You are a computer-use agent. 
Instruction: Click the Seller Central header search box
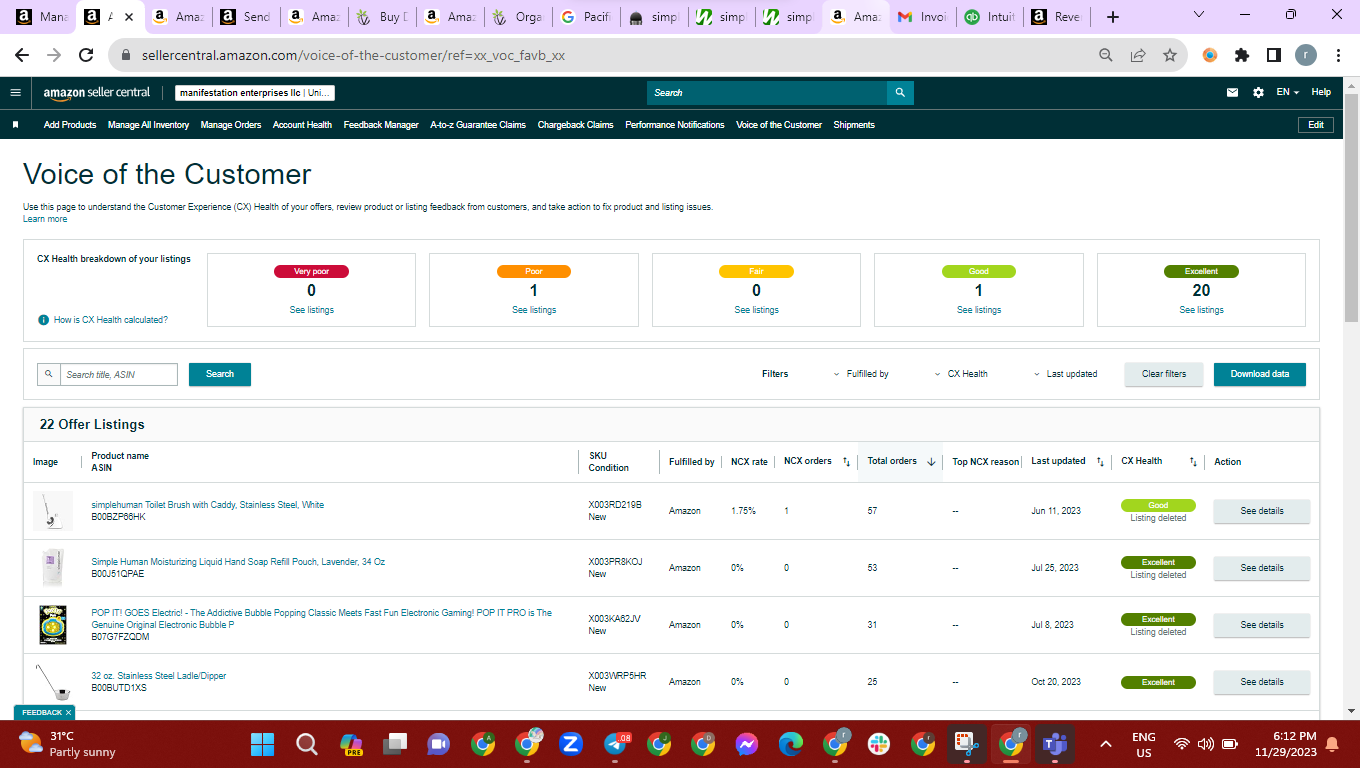tap(767, 93)
